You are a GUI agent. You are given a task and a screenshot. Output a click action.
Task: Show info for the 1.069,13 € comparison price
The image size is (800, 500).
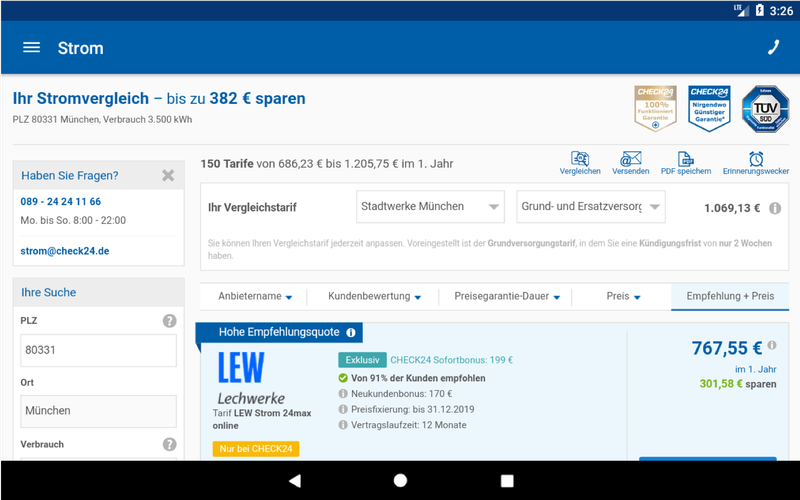pyautogui.click(x=775, y=208)
